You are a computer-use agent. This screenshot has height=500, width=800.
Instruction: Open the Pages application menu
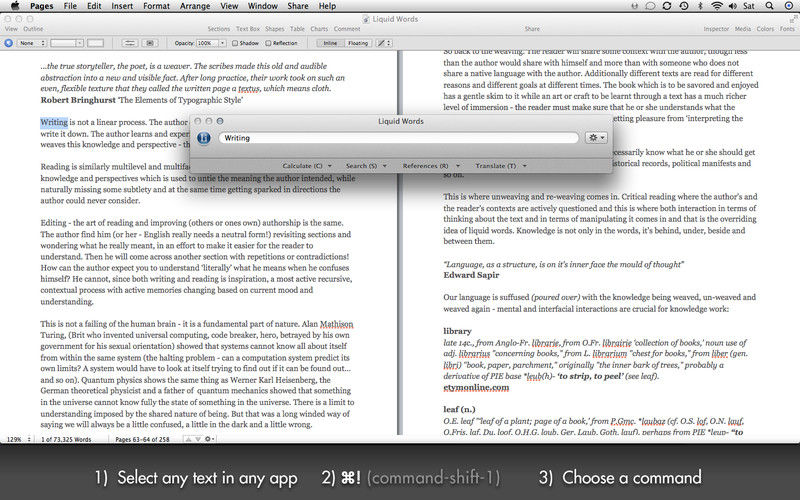[x=41, y=6]
